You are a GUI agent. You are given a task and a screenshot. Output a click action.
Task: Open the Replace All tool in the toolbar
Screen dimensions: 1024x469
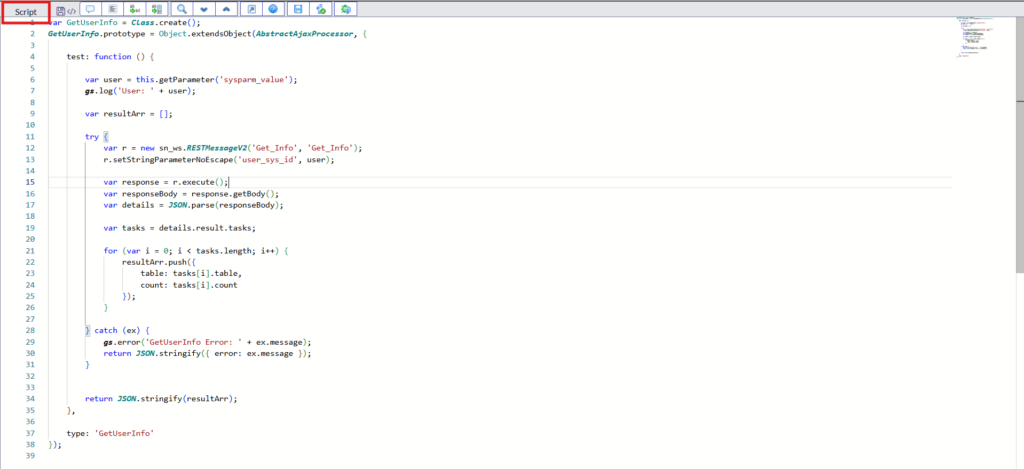point(157,9)
